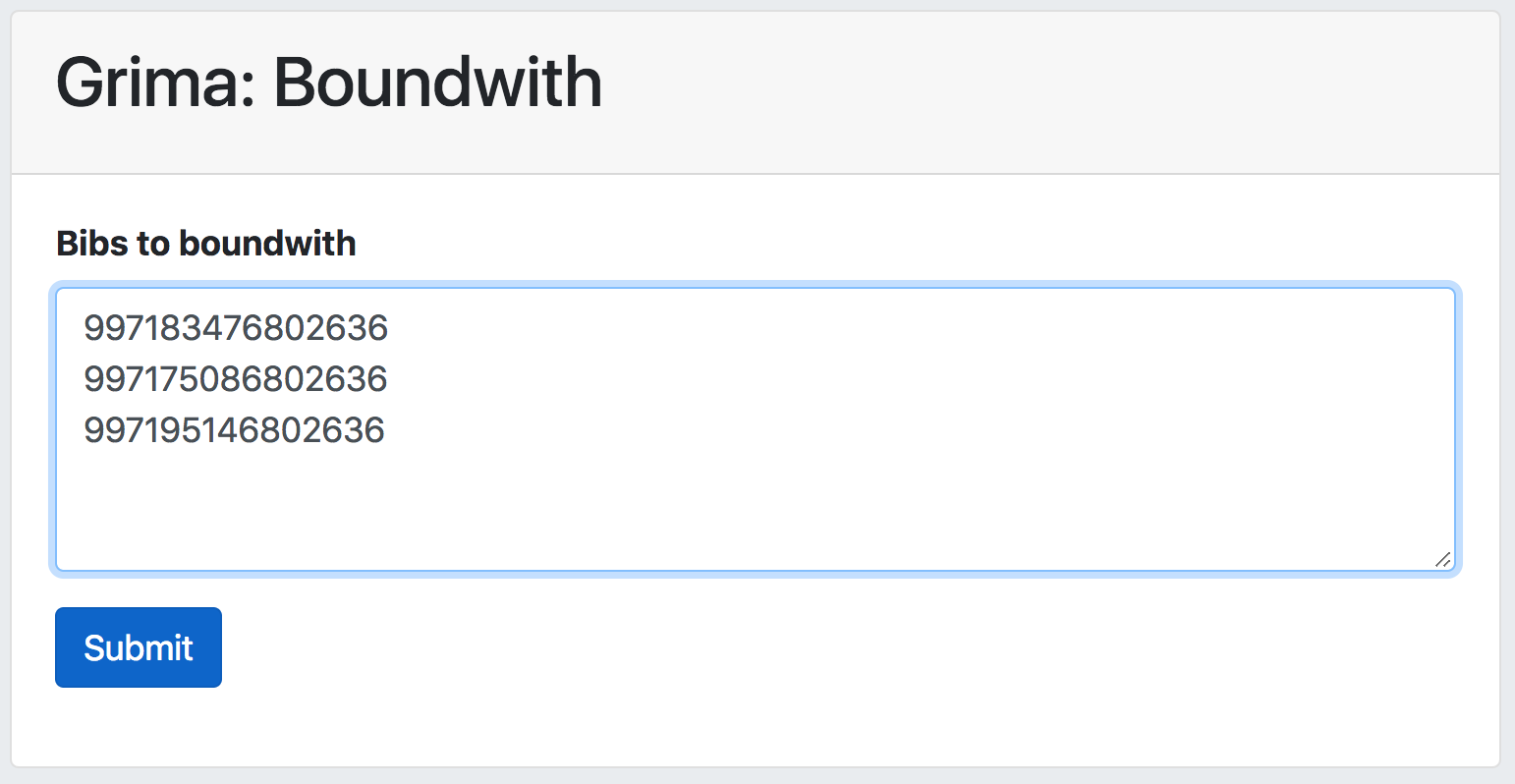Place cursor on bib 997183476802636
The width and height of the screenshot is (1515, 784).
pyautogui.click(x=236, y=327)
